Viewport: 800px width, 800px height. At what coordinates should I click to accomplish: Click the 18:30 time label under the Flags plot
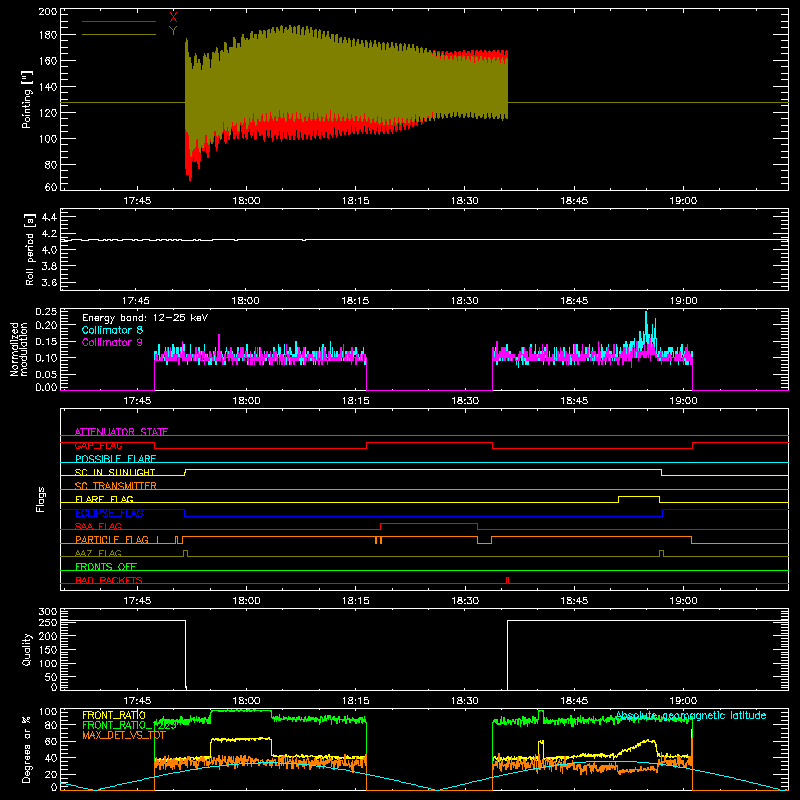pos(465,601)
